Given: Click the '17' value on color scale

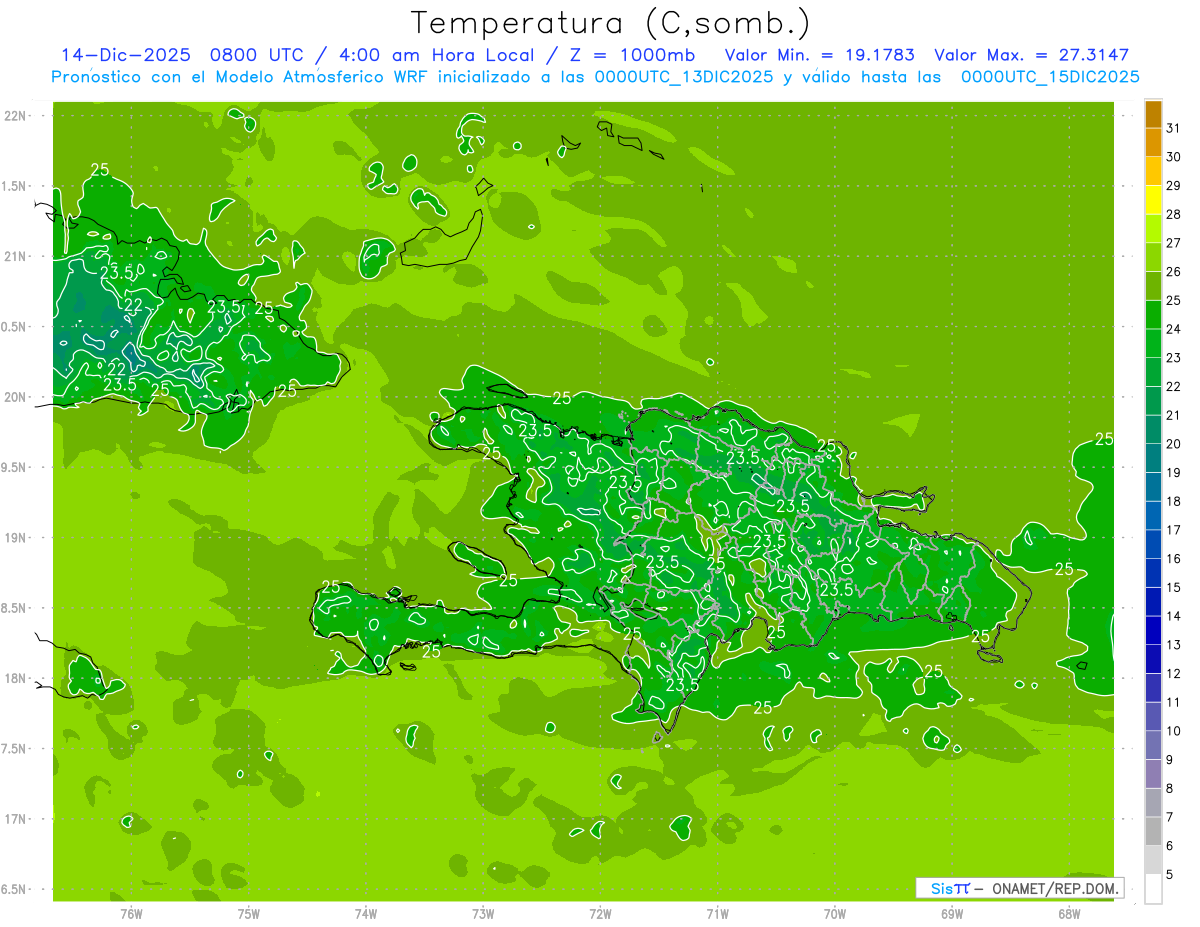Looking at the screenshot, I should pos(1173,530).
